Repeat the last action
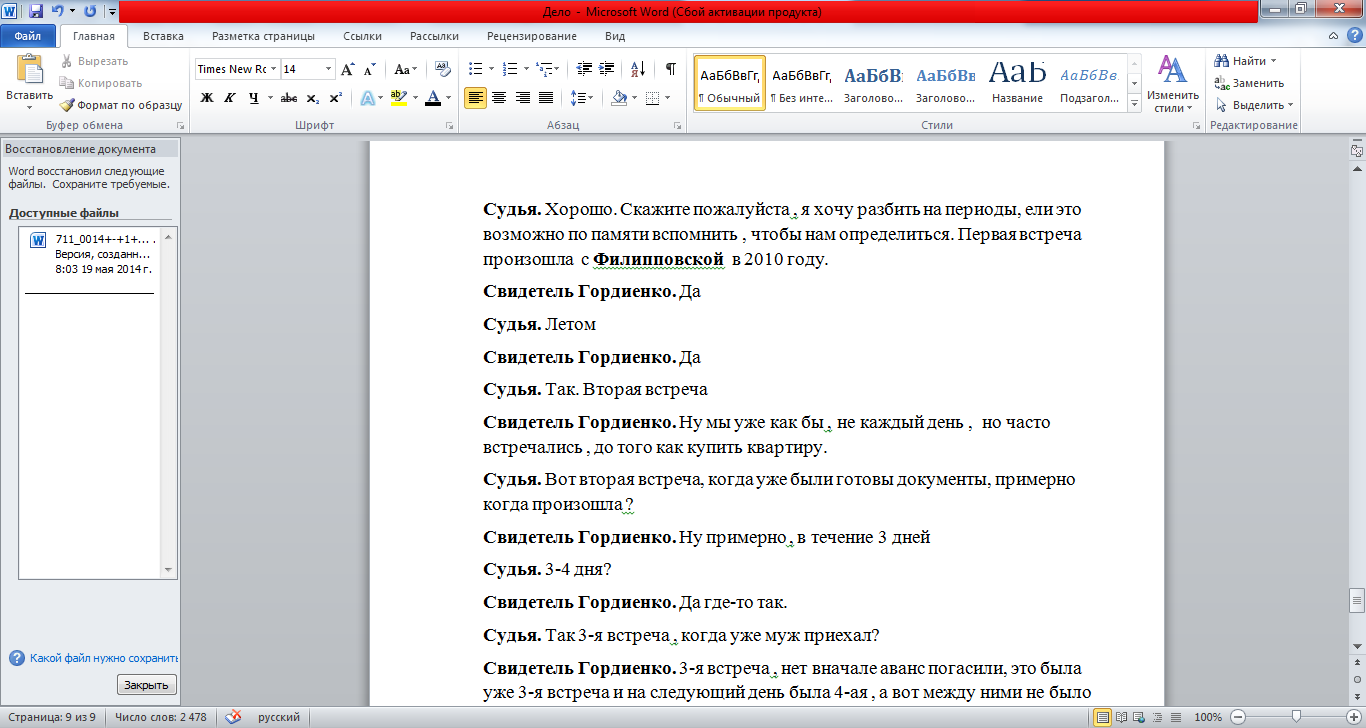Image resolution: width=1366 pixels, height=728 pixels. click(x=90, y=12)
